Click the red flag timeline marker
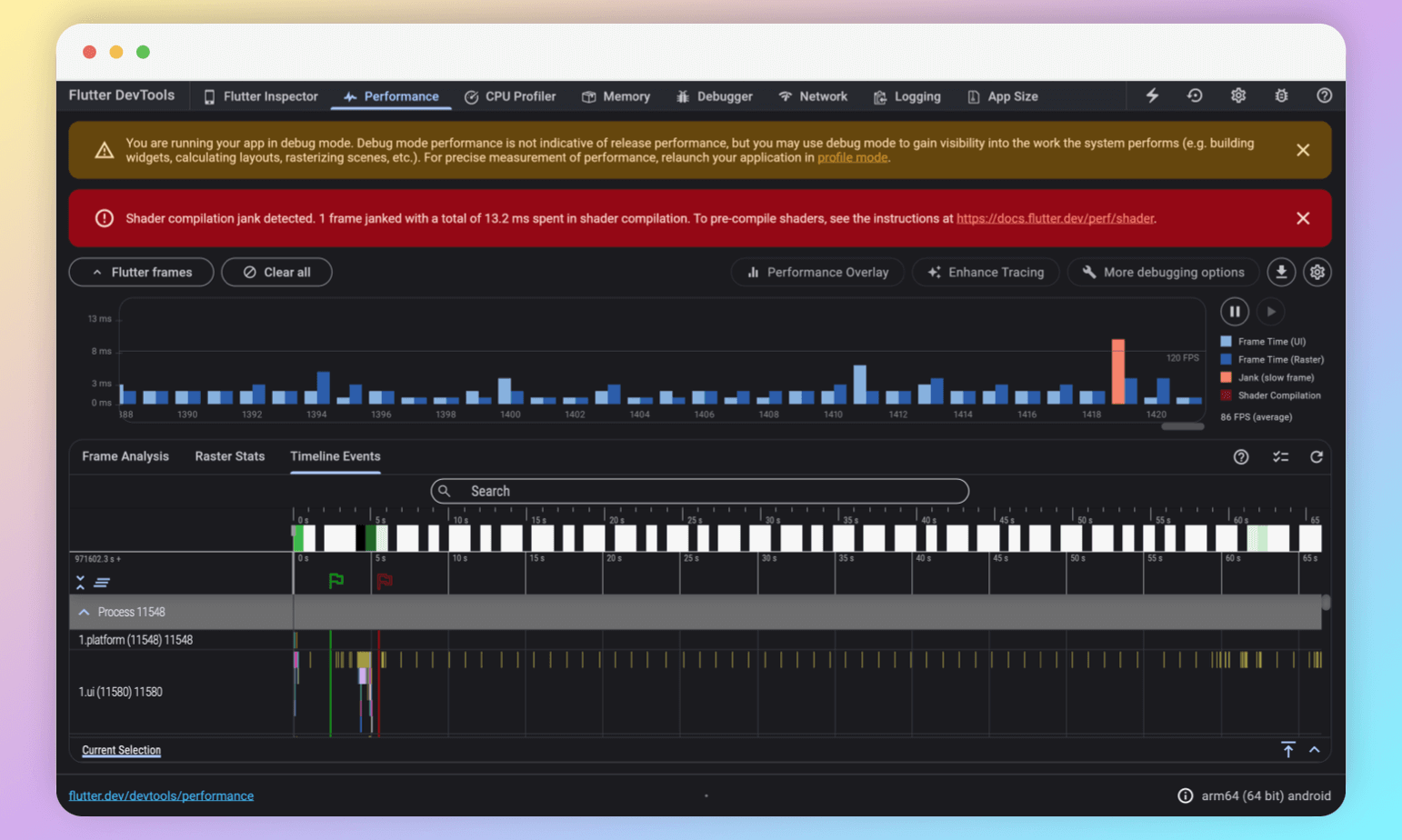The height and width of the screenshot is (840, 1402). pos(385,580)
